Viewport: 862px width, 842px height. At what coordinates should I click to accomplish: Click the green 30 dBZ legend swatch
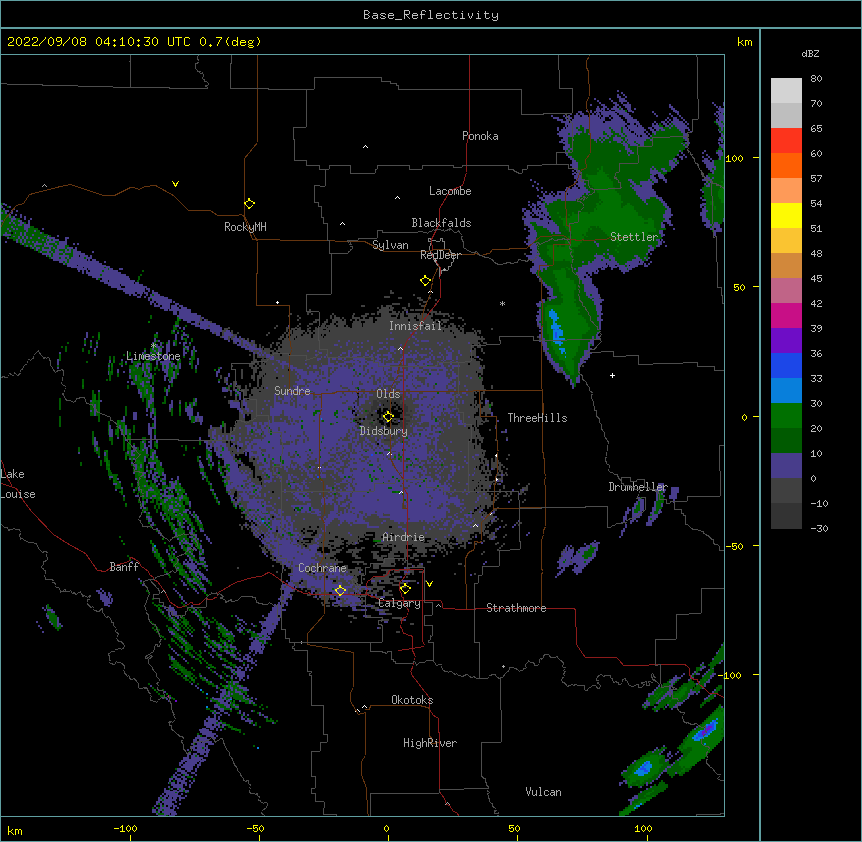[786, 416]
